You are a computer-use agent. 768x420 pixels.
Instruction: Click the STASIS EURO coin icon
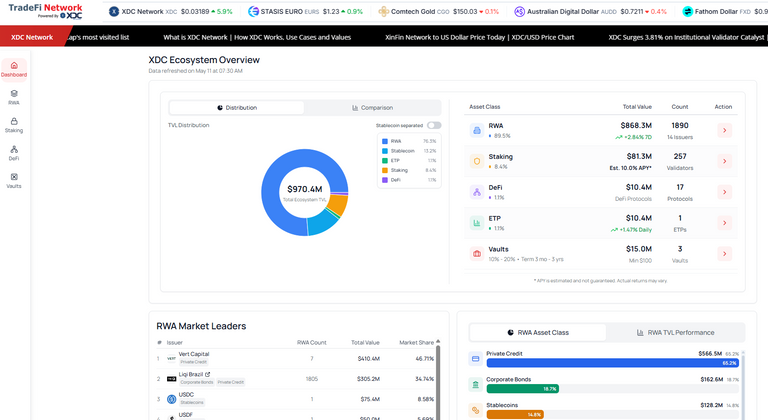[253, 11]
